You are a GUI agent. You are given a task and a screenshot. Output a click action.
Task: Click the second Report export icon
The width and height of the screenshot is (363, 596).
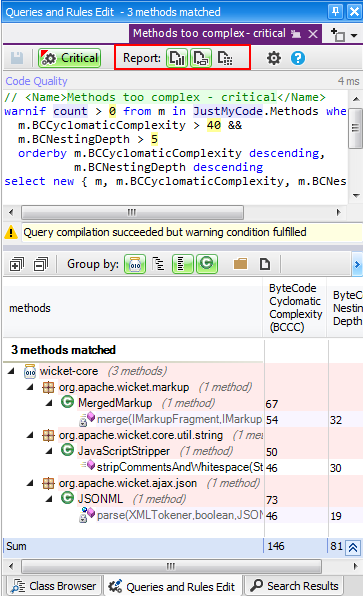[201, 58]
